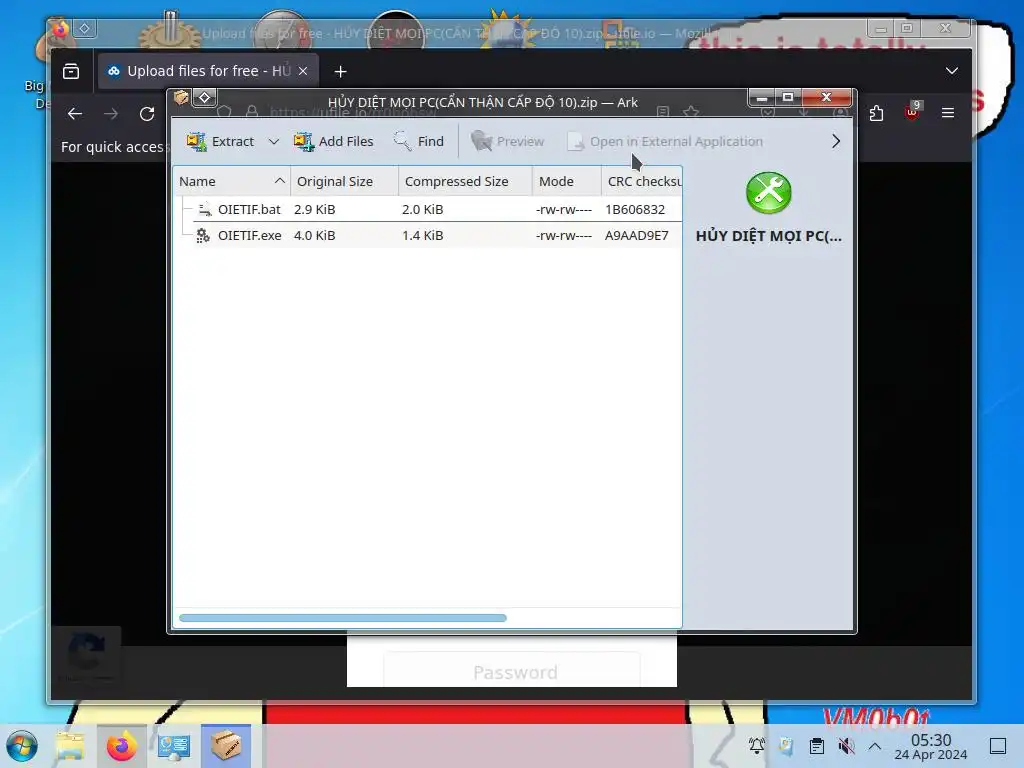
Task: Open Firefox extensions puzzle icon
Action: pos(876,114)
